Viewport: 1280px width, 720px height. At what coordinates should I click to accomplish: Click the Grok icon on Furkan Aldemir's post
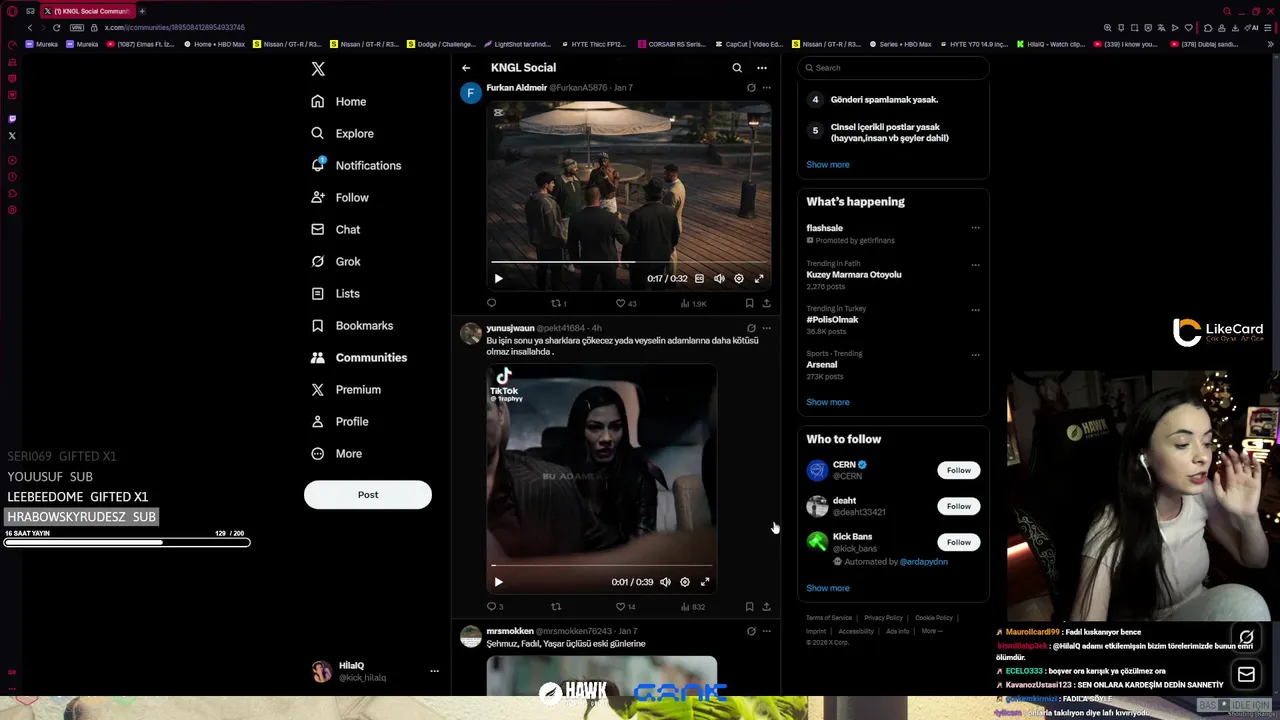point(751,88)
